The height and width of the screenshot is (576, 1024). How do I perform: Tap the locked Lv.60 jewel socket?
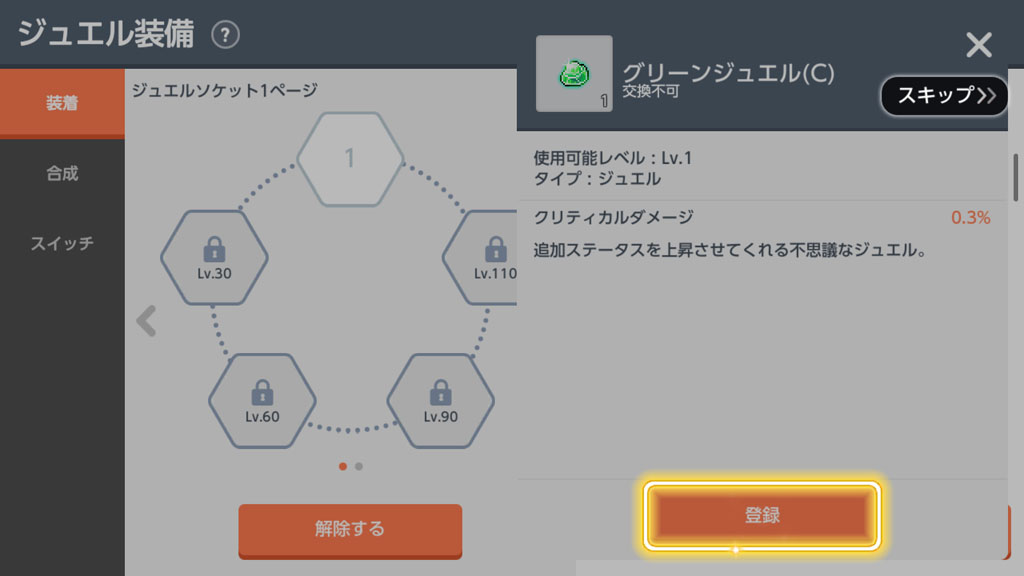point(263,400)
